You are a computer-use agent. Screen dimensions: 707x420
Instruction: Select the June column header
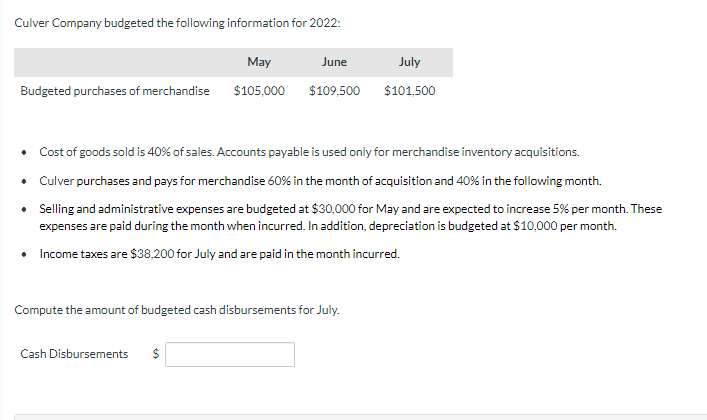pos(334,62)
